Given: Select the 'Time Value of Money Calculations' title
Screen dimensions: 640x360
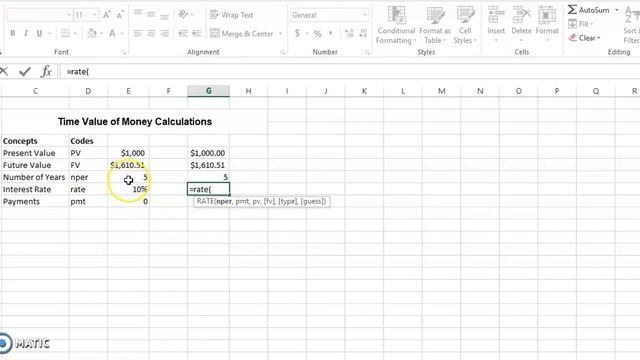Looking at the screenshot, I should point(135,122).
